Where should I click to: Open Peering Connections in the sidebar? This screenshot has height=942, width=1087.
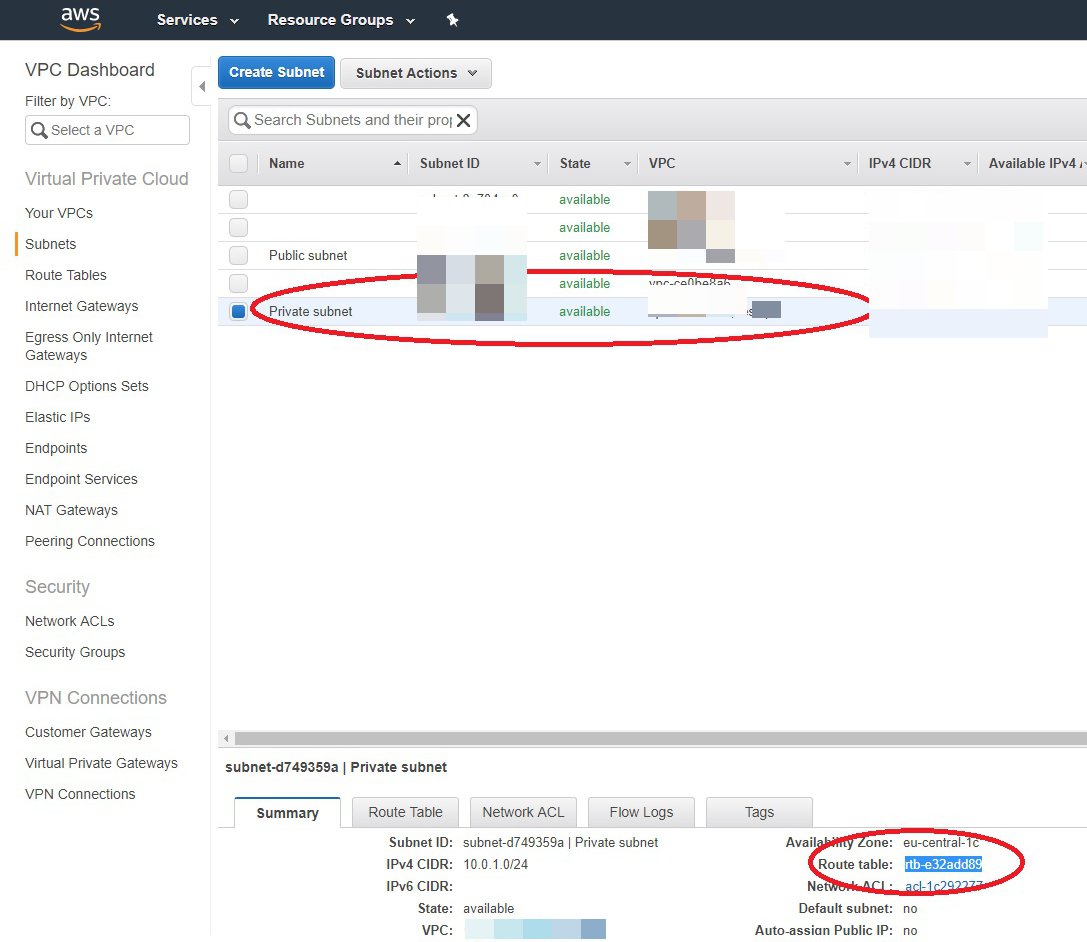point(90,541)
